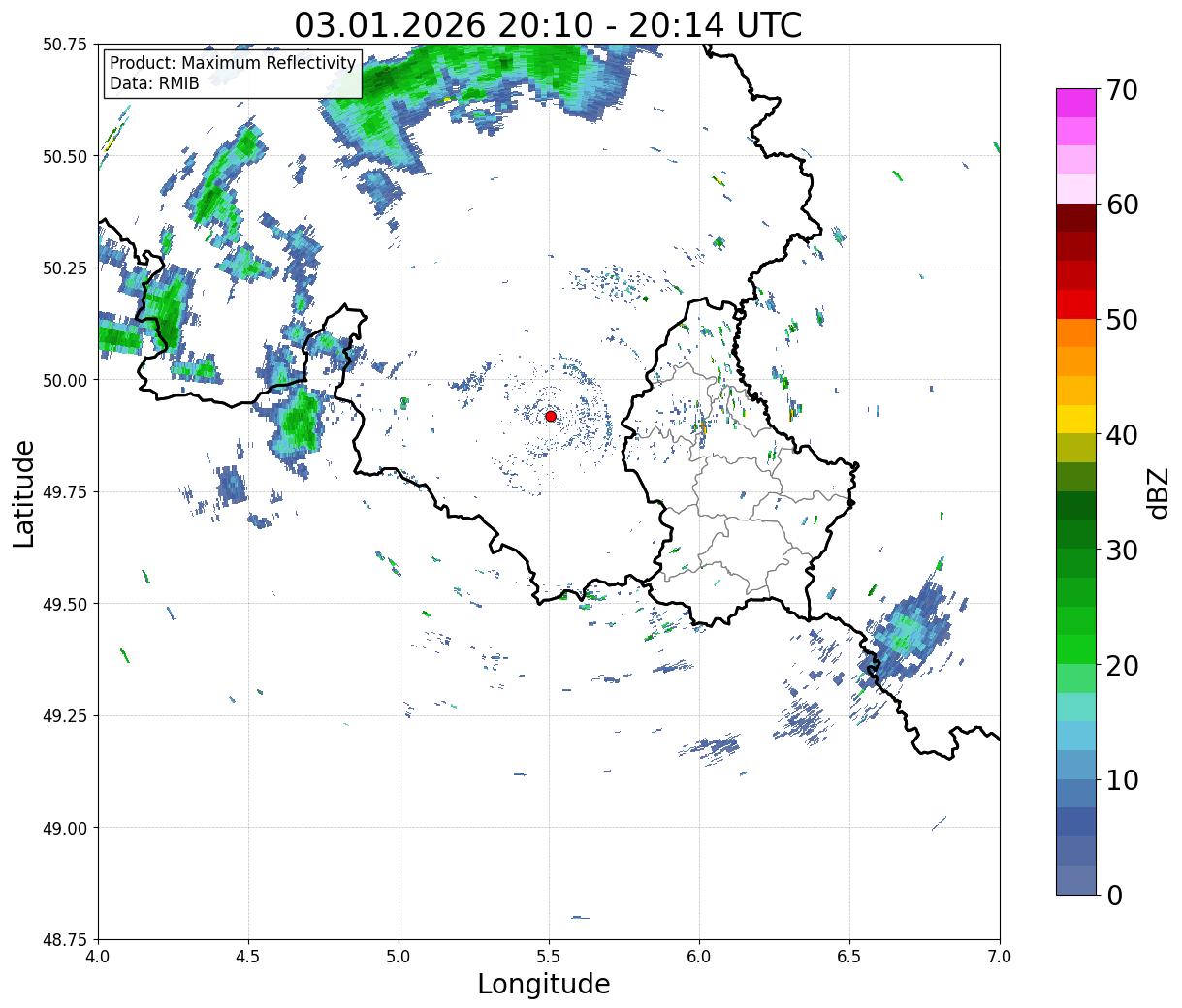Click the 60 value on the colorbar
Viewport: 1182px width, 1008px height.
click(1121, 205)
